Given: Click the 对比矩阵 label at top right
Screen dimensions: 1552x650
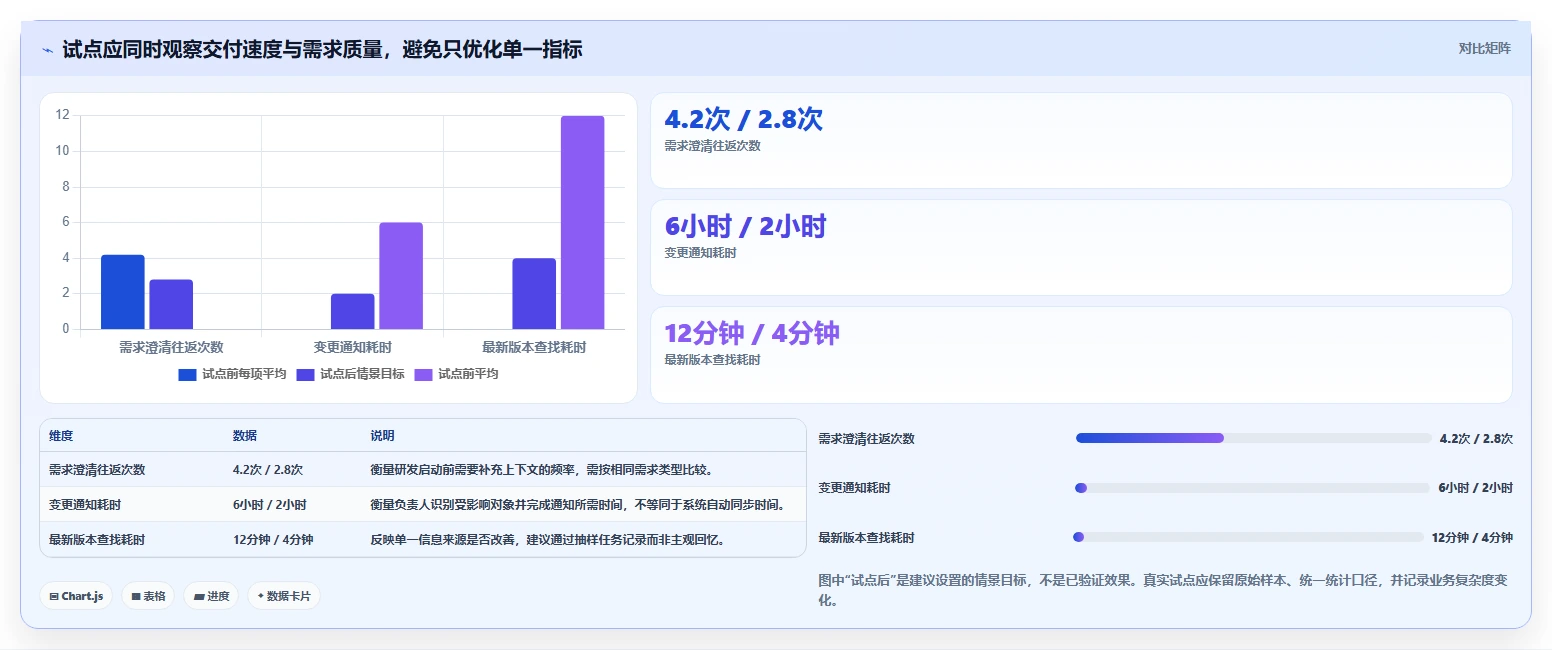Looking at the screenshot, I should click(x=1485, y=48).
